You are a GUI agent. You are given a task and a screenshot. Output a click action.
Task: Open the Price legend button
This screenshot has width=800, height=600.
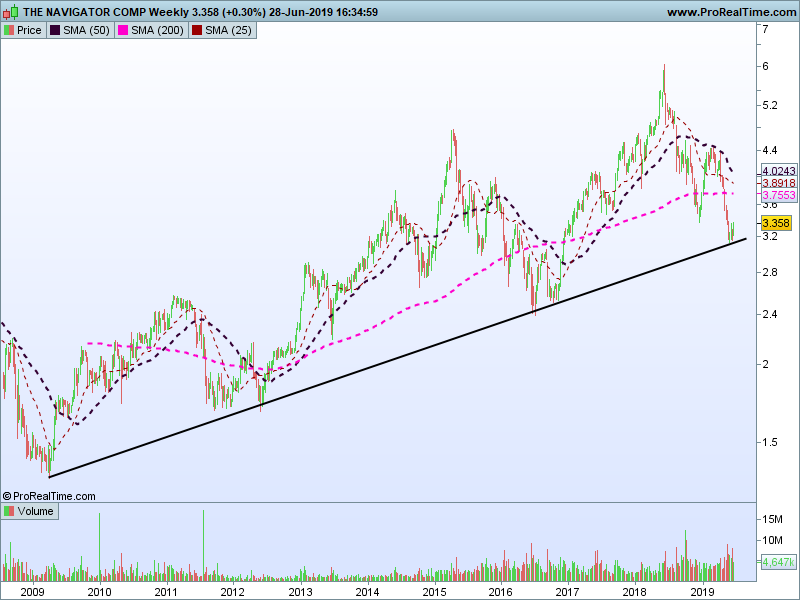23,30
